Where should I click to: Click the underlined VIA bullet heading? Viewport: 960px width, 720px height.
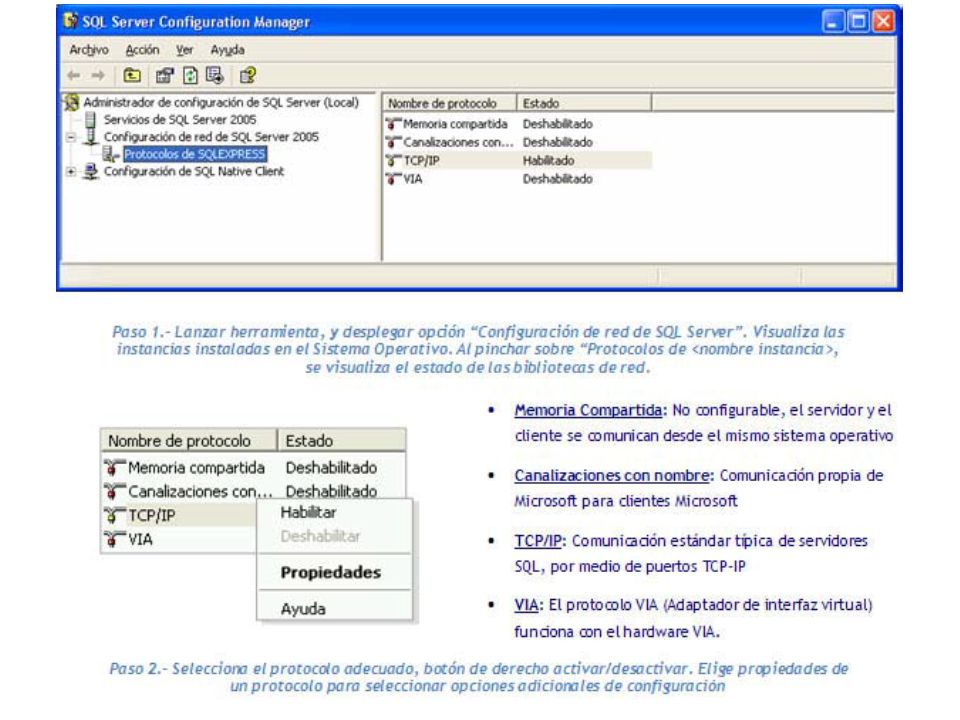point(526,606)
